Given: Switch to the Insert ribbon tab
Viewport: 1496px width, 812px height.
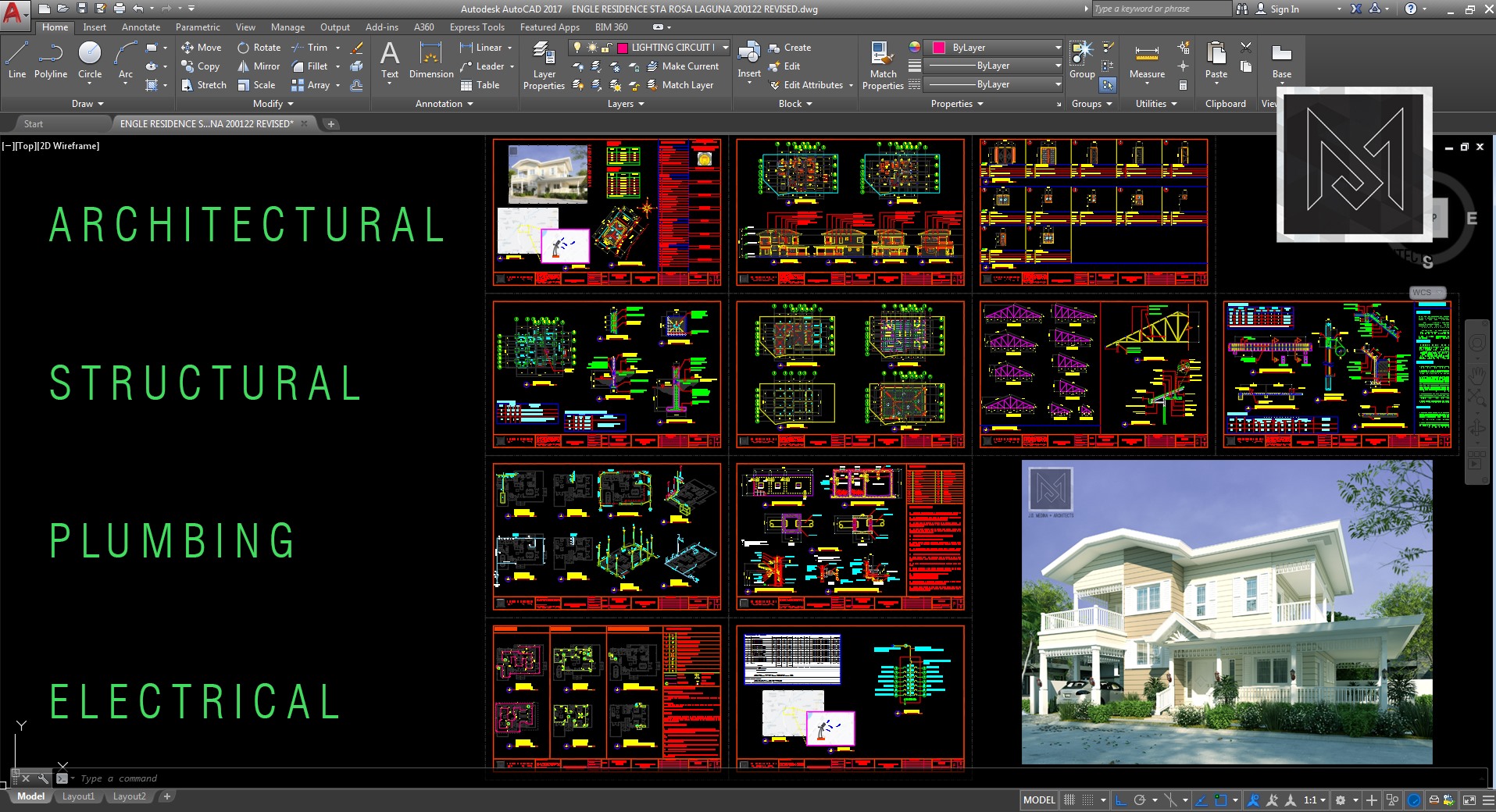Looking at the screenshot, I should (95, 27).
